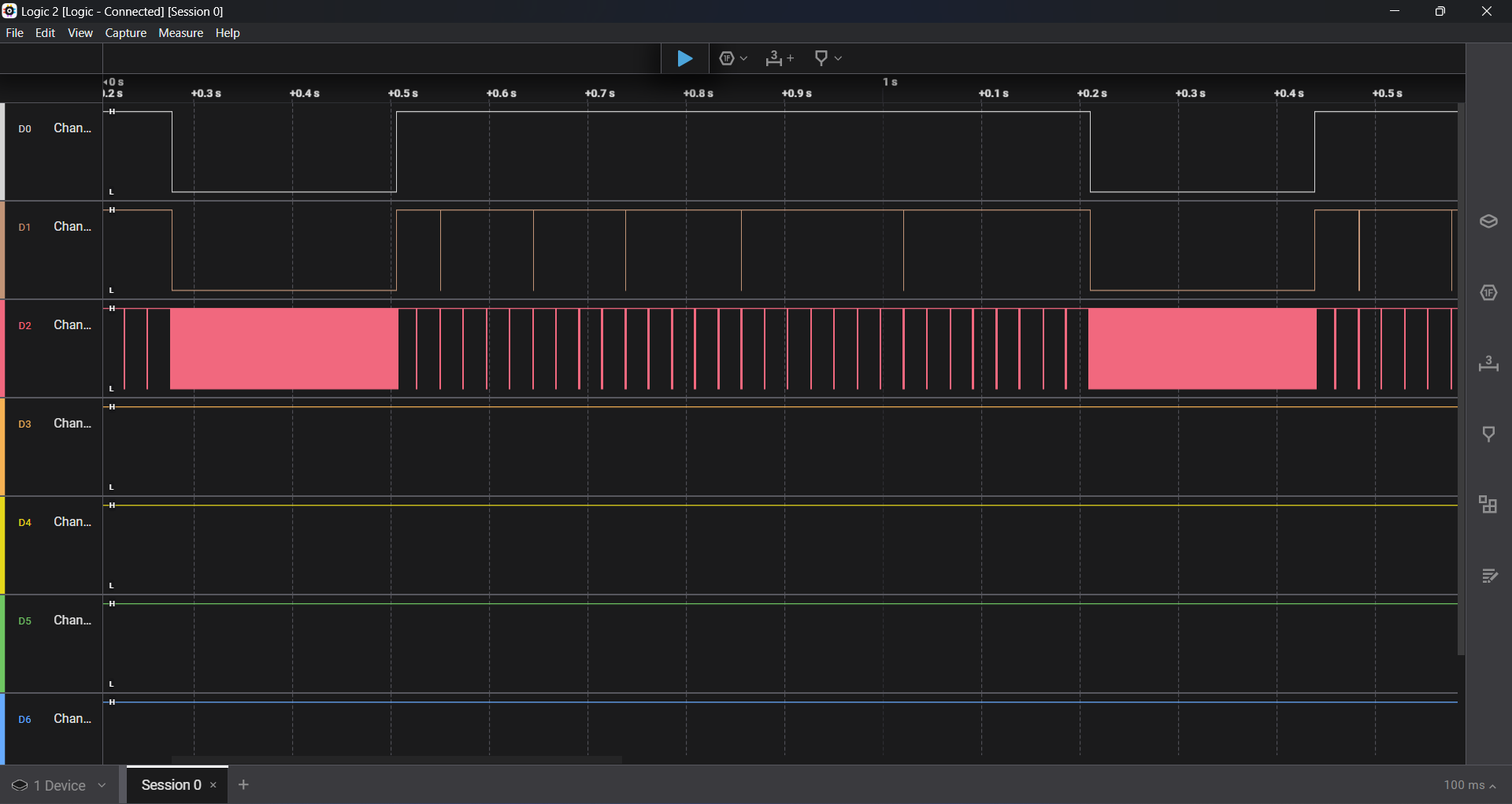
Task: Open the Device Settings sidebar panel
Action: coord(1488,221)
